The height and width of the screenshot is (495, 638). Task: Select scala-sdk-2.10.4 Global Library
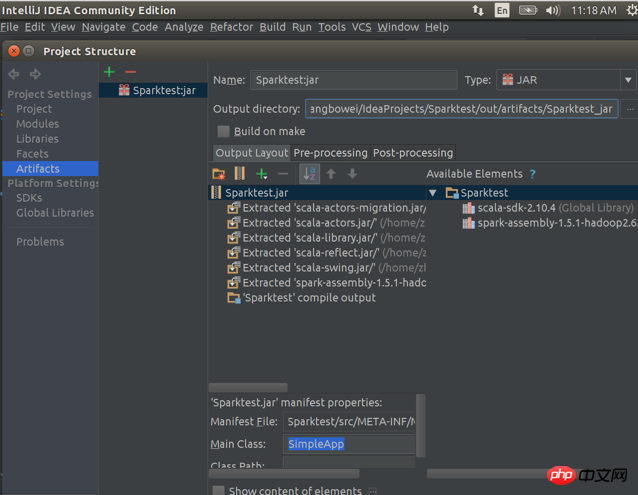coord(548,208)
